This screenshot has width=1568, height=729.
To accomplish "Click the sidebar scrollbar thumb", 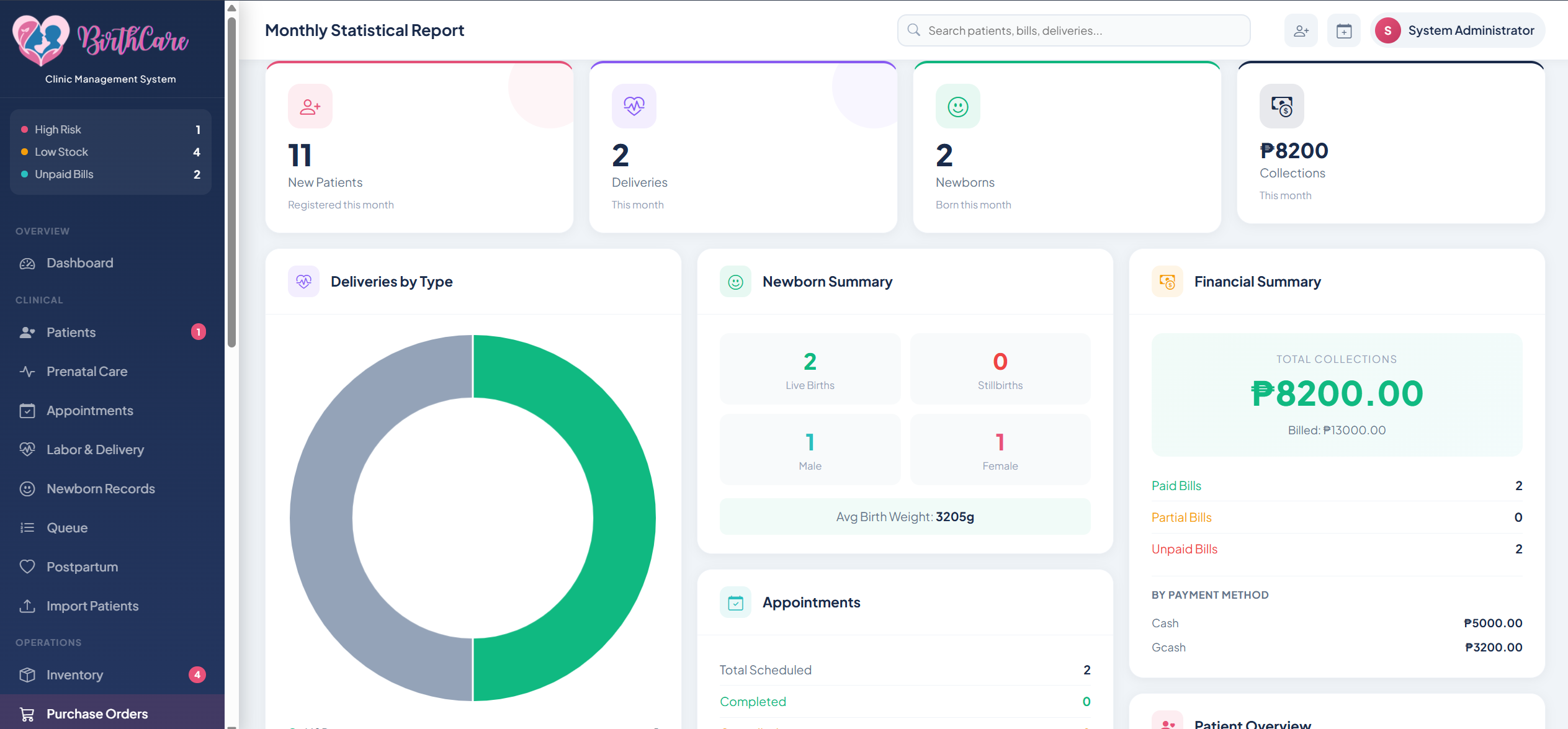I will [x=231, y=182].
